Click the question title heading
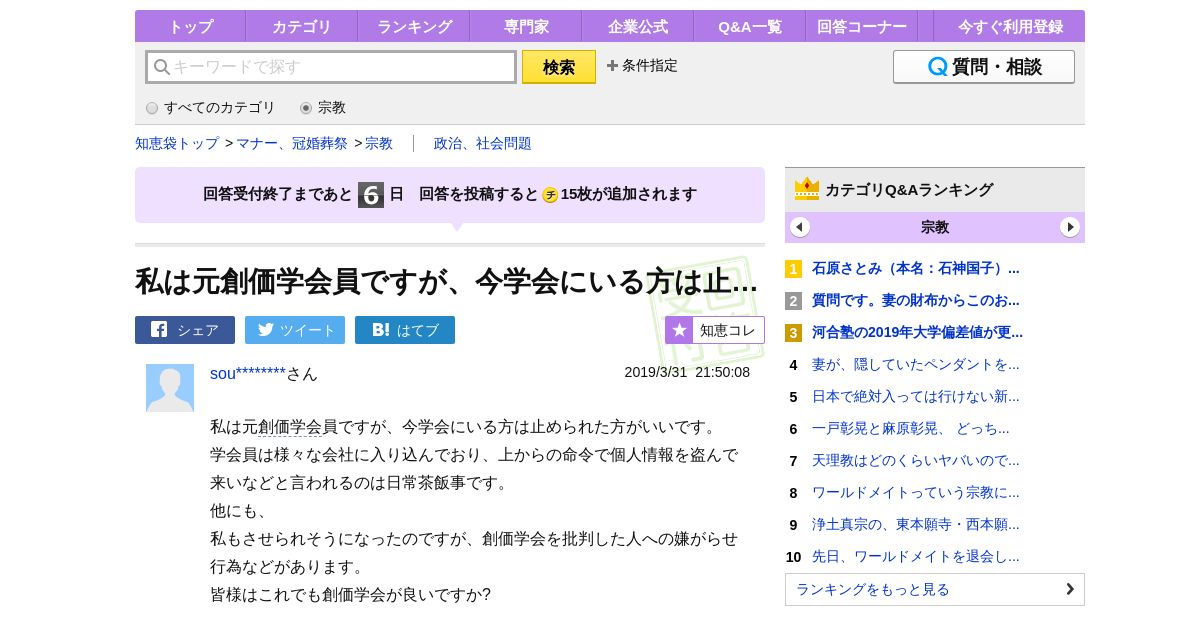Screen dimensions: 1200x630 pos(446,281)
